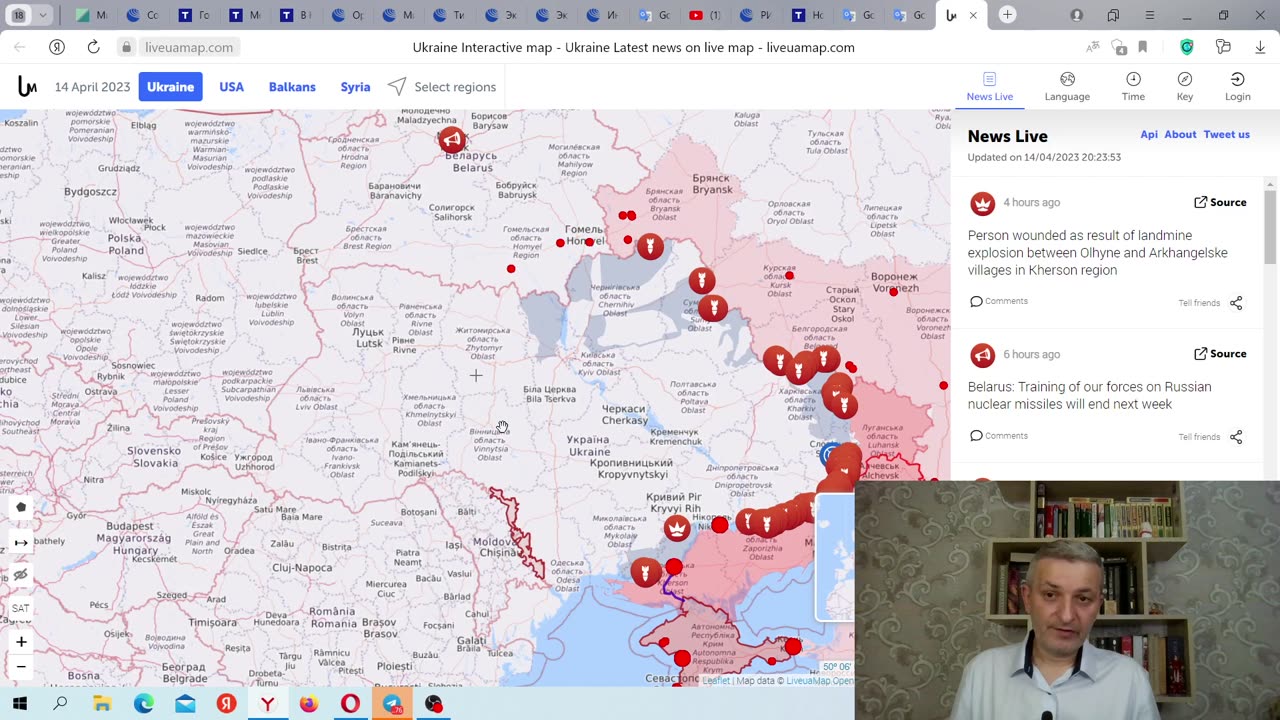Share the landmine explosion news item
Image resolution: width=1280 pixels, height=720 pixels.
(x=1236, y=303)
